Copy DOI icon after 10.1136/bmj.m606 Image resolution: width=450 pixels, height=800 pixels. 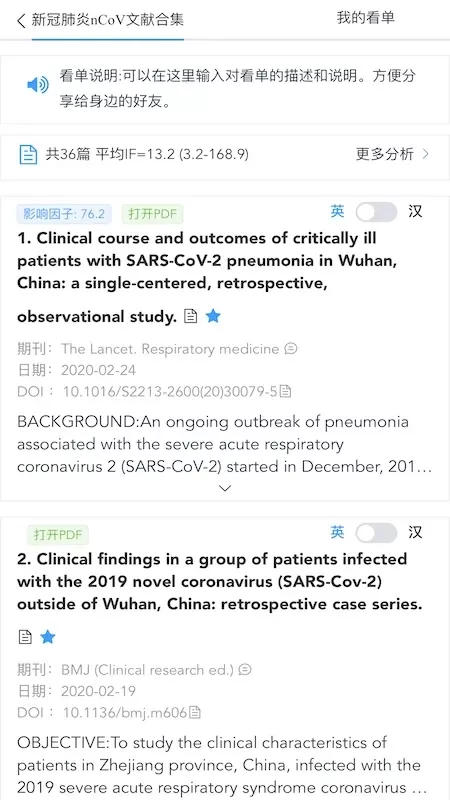[x=195, y=712]
